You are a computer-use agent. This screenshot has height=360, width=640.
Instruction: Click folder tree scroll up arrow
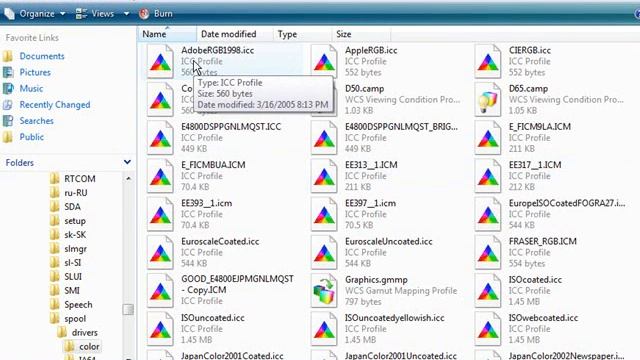(x=128, y=179)
